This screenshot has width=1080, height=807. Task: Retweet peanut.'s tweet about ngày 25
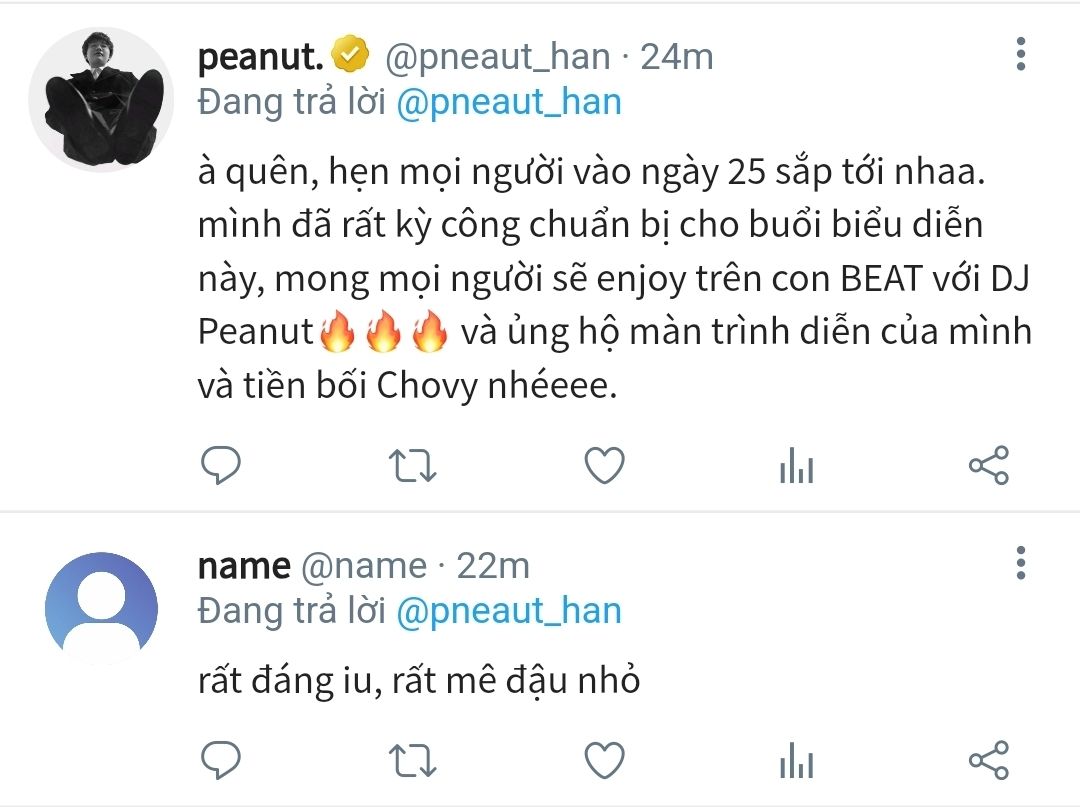[411, 466]
